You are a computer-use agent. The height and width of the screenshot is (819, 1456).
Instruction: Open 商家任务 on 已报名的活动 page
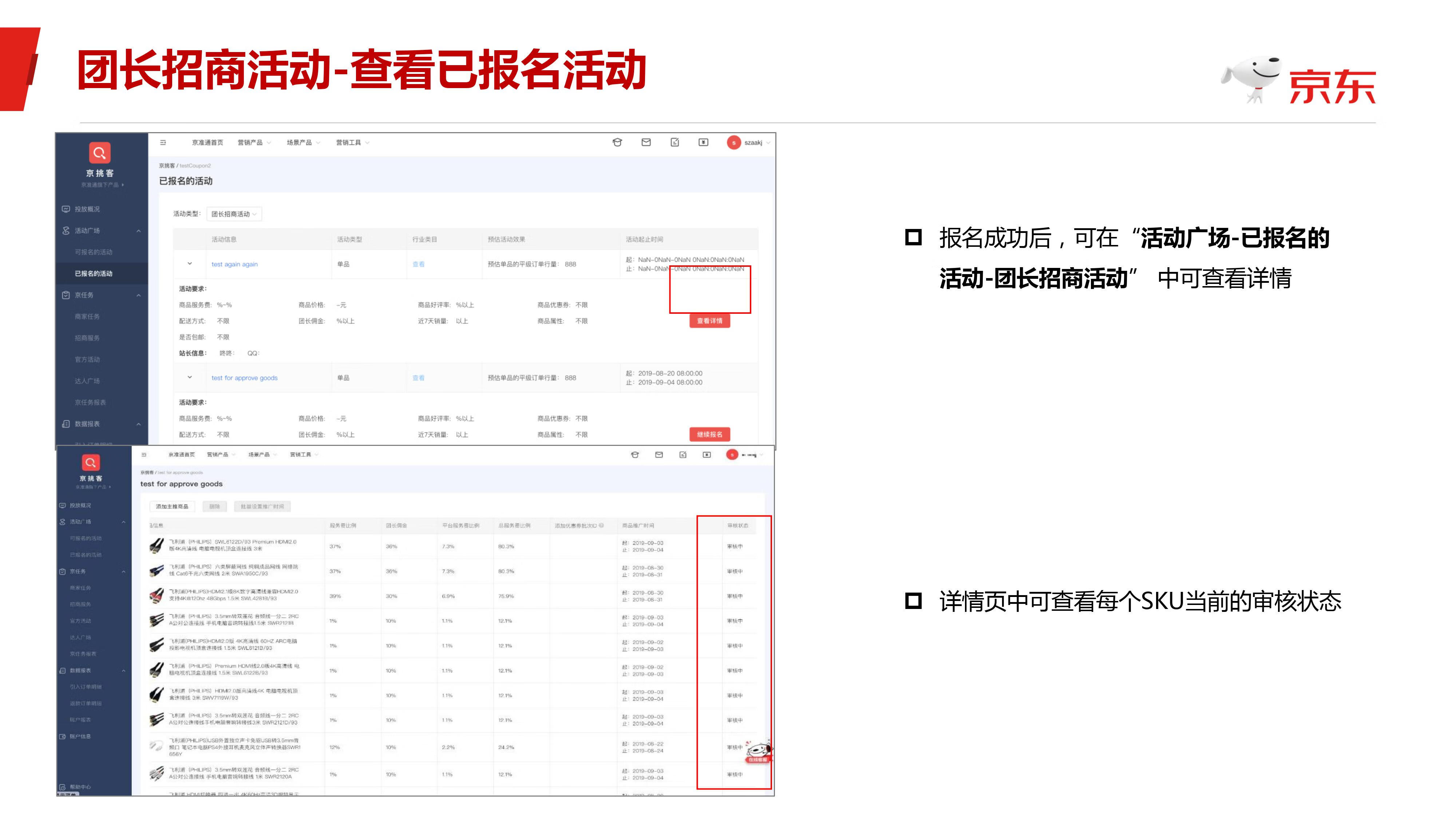click(87, 317)
